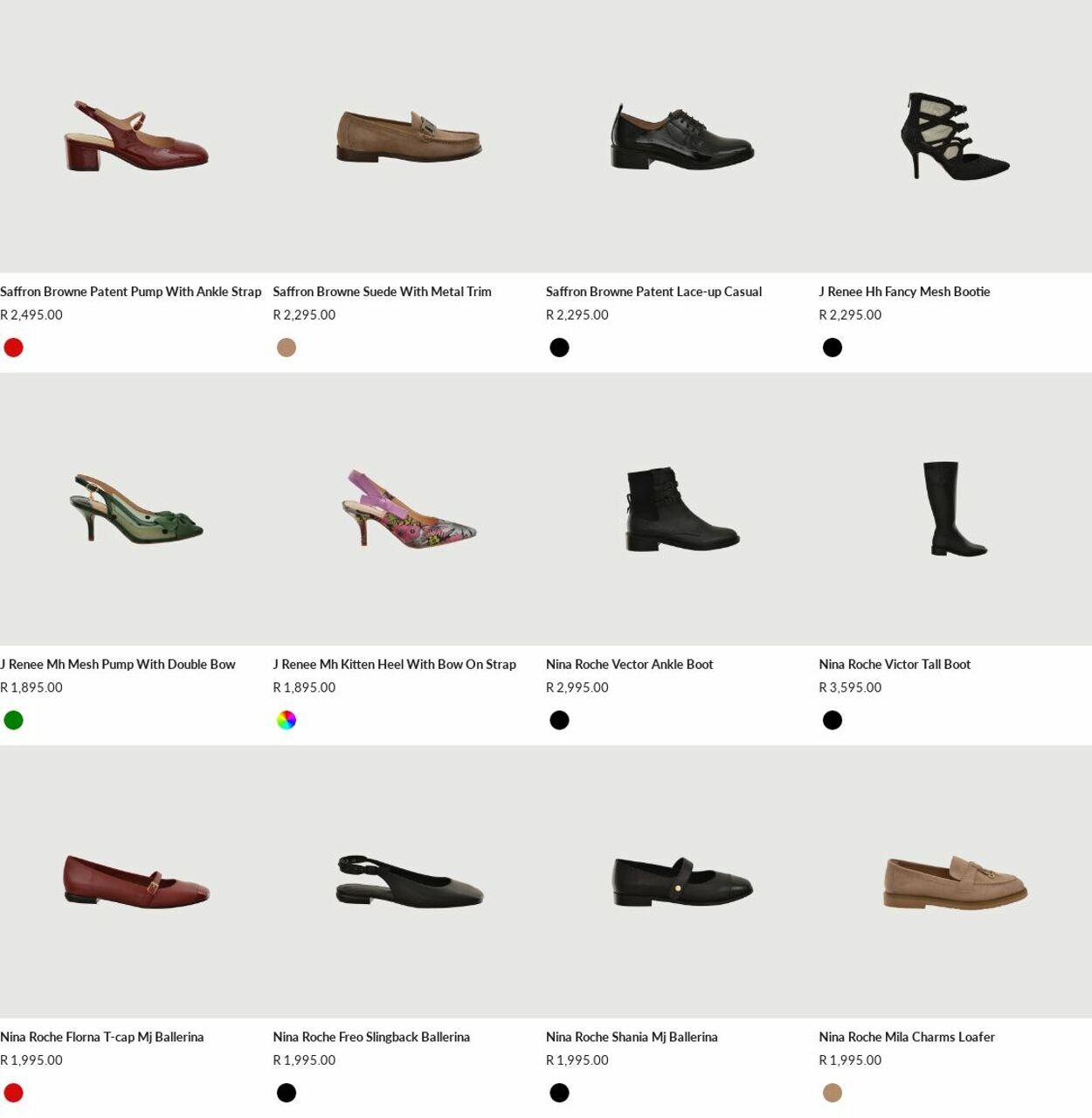Select red swatch for Patent Pump With Ankle Strap

pyautogui.click(x=13, y=348)
